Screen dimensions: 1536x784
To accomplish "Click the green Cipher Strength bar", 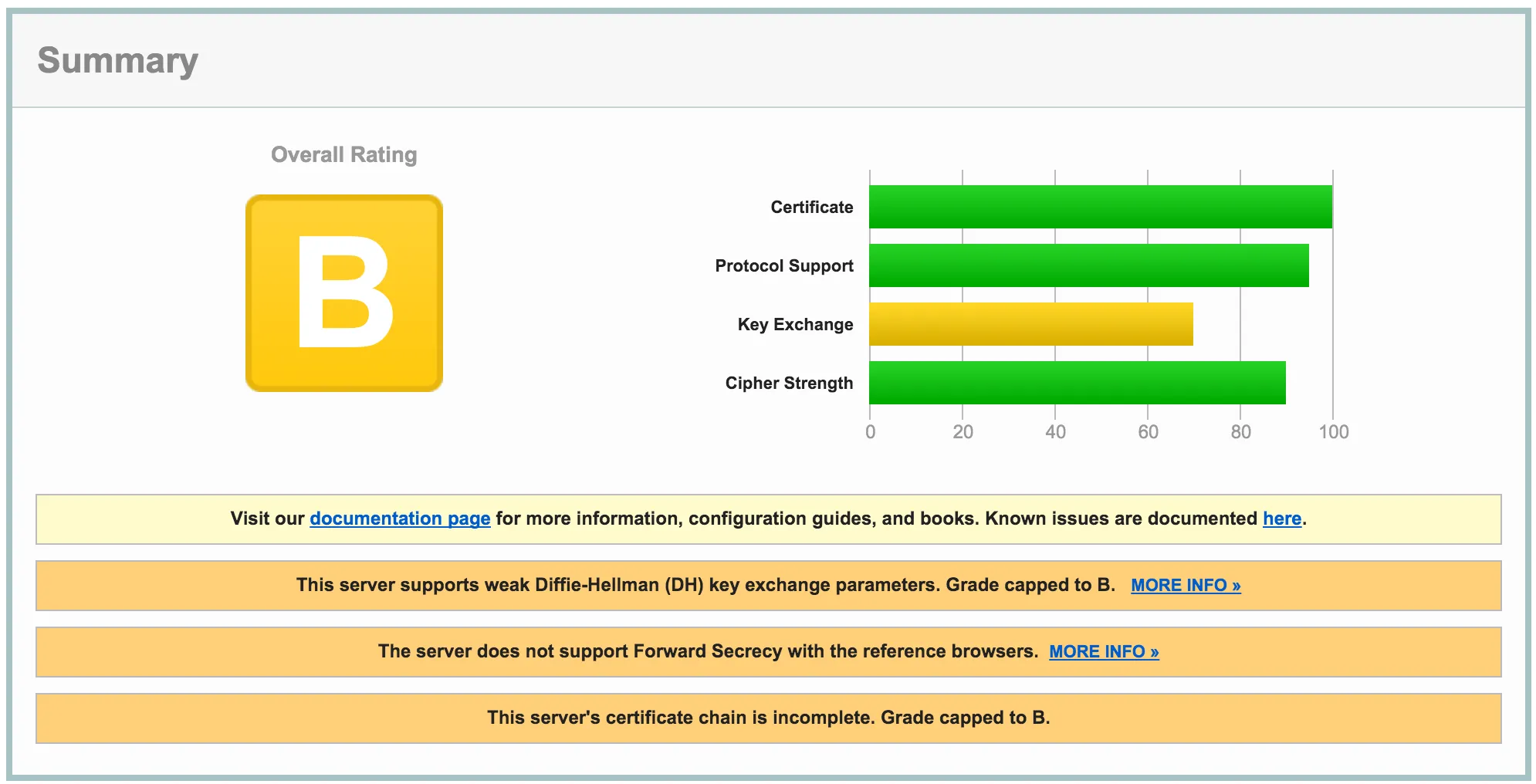I will [x=1077, y=383].
